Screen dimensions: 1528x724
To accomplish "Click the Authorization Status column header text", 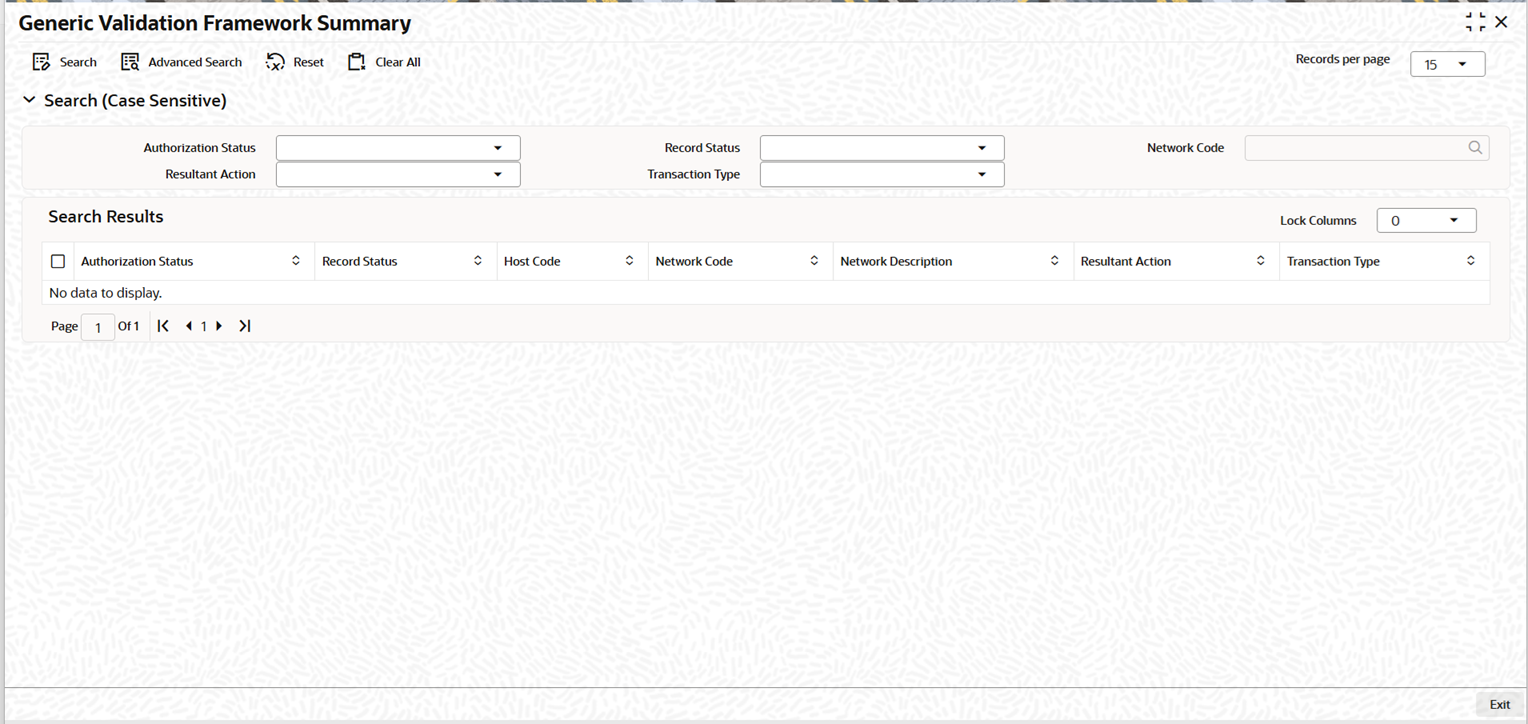I will pos(137,261).
